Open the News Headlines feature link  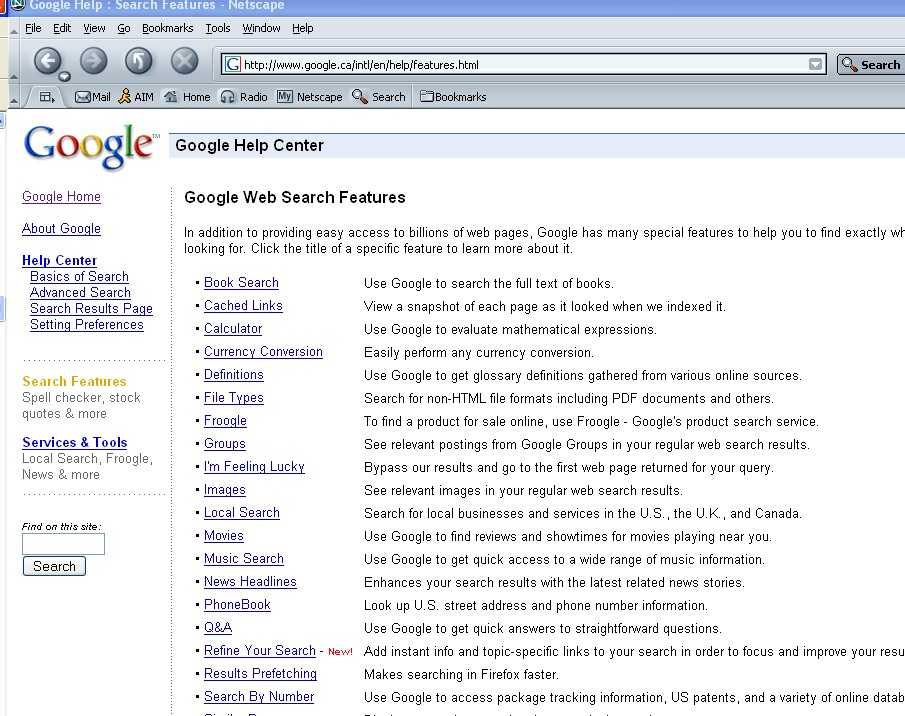[250, 582]
